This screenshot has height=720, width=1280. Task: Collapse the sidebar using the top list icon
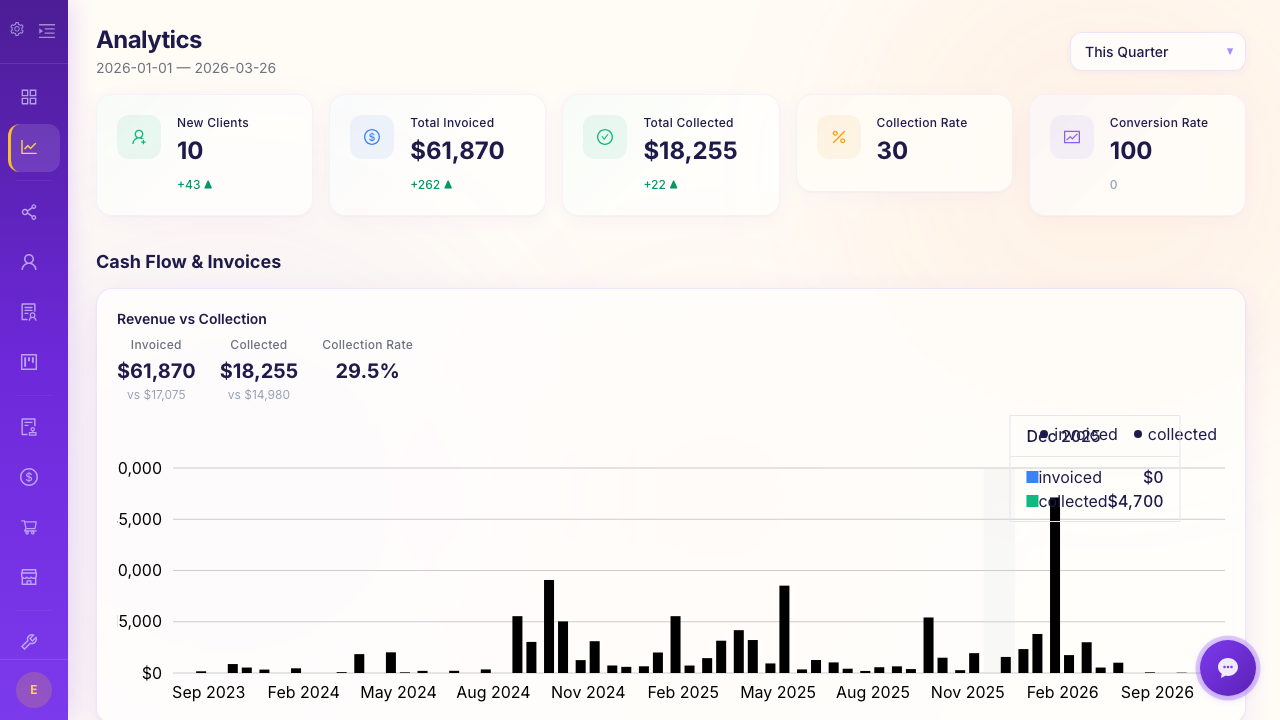tap(46, 31)
